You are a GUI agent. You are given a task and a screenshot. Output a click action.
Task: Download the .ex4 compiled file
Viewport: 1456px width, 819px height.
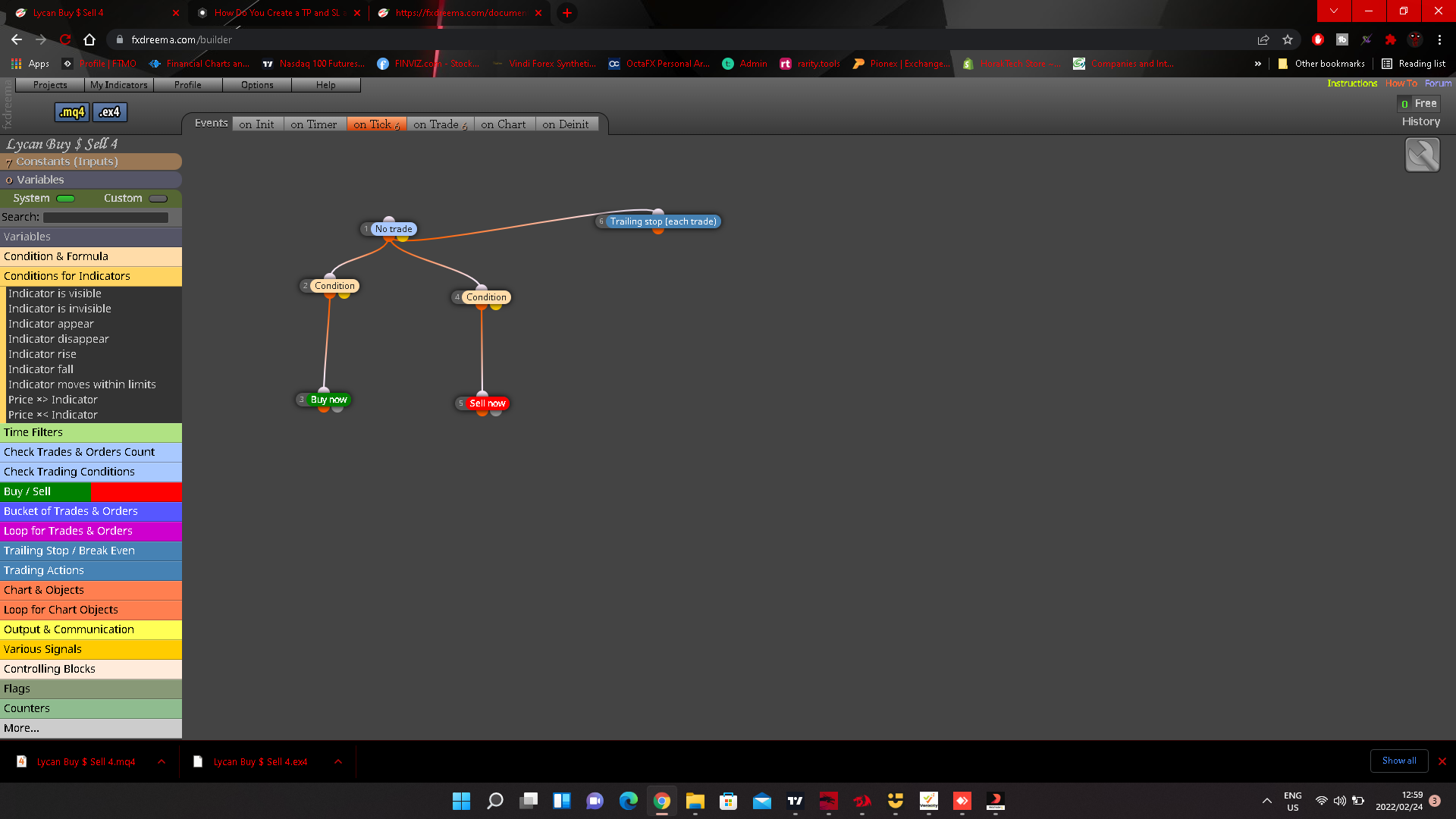(110, 112)
